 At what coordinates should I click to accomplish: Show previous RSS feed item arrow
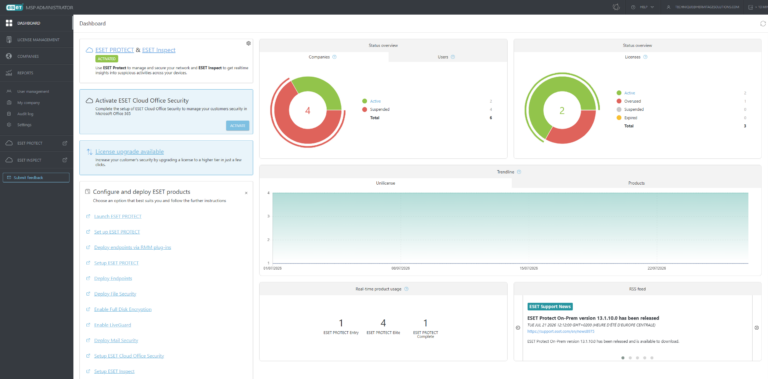tap(518, 328)
